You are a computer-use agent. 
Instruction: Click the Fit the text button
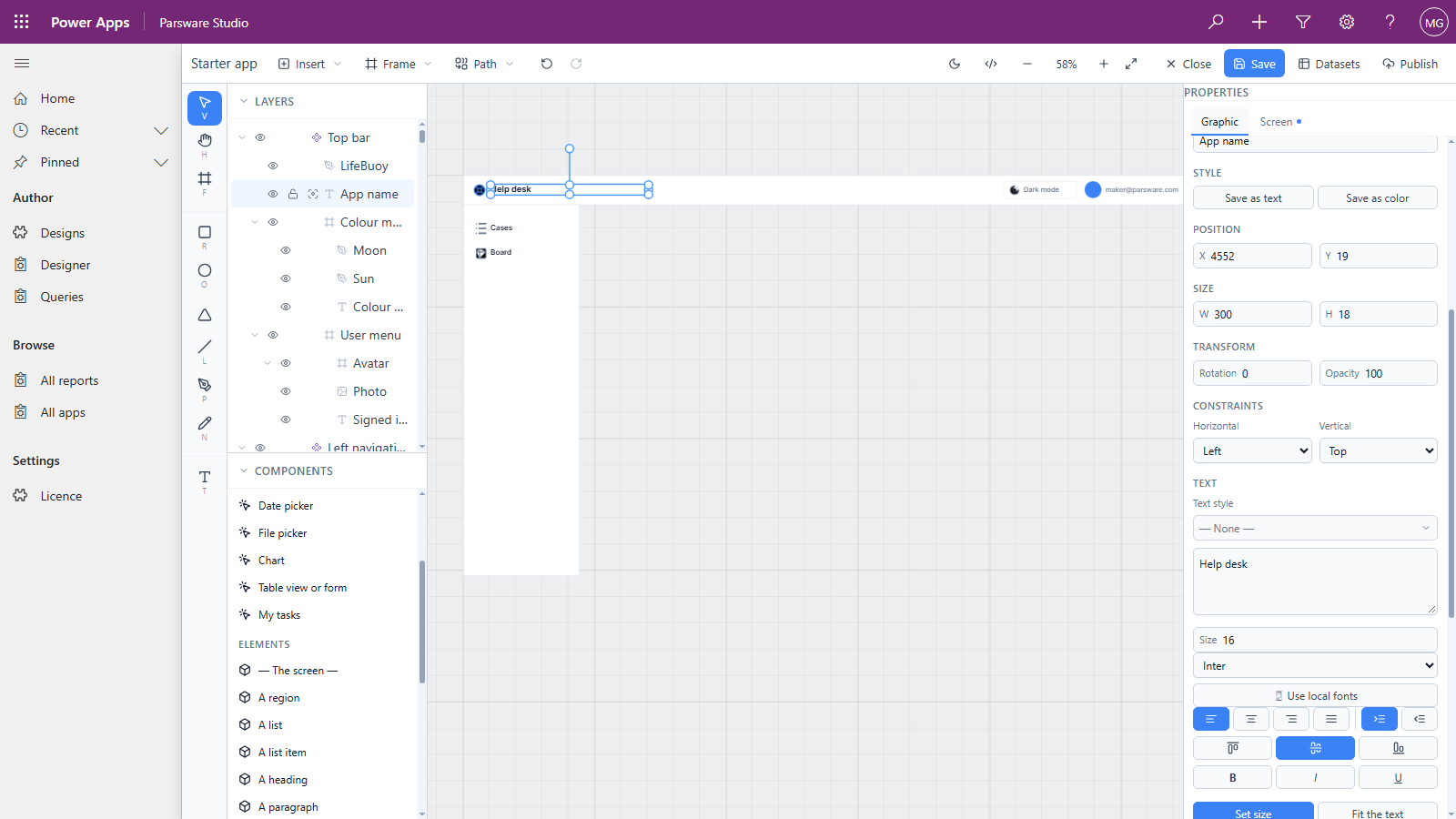[x=1378, y=813]
